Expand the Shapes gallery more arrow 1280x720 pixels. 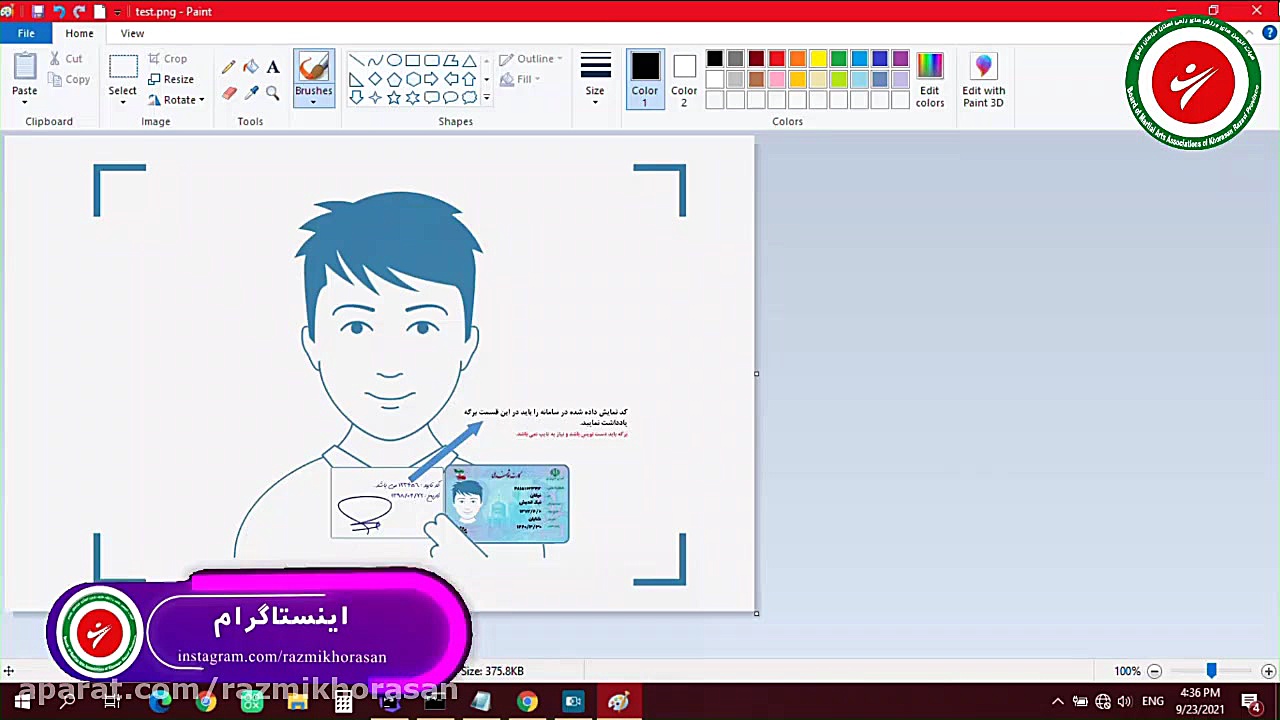487,98
